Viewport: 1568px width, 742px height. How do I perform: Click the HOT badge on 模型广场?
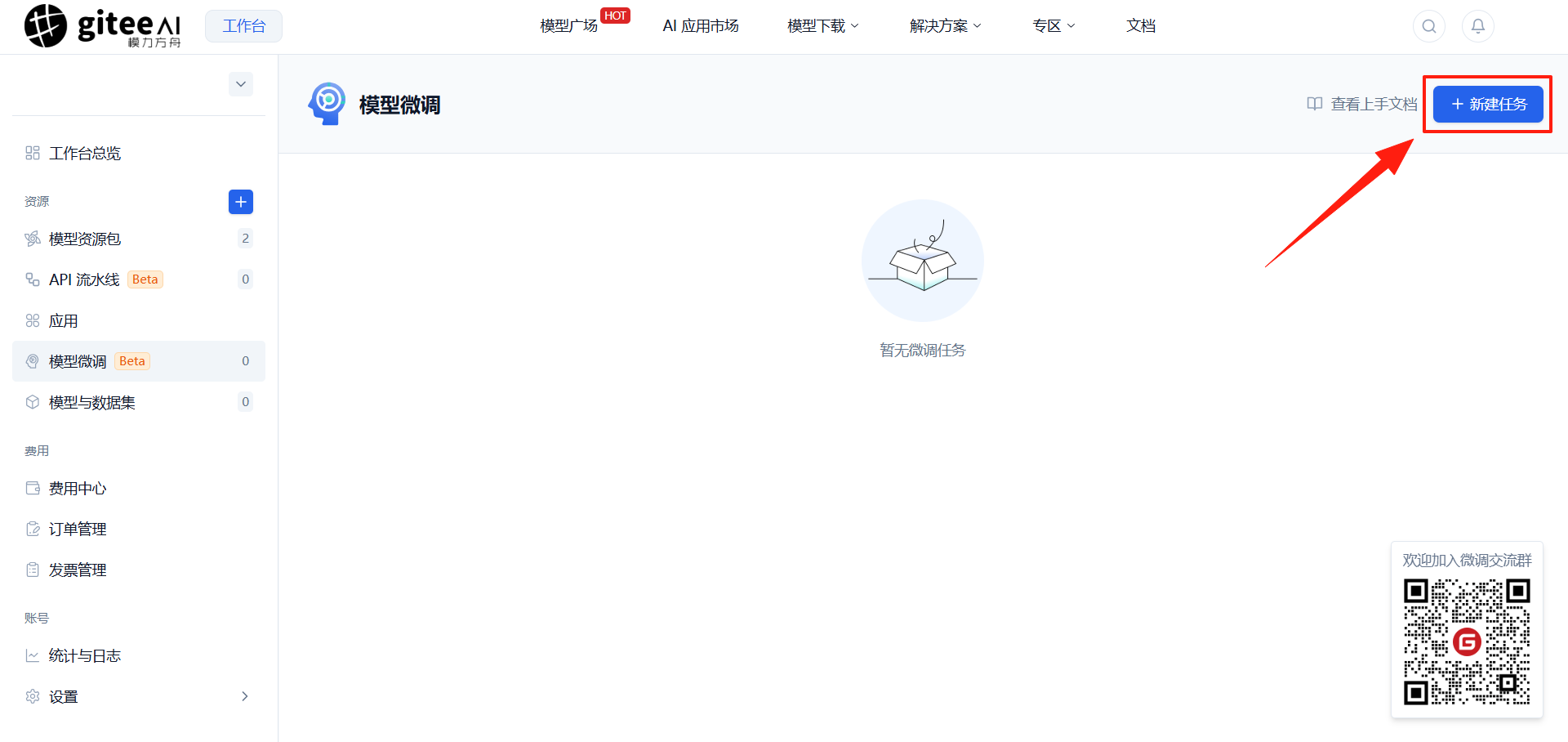pos(616,16)
